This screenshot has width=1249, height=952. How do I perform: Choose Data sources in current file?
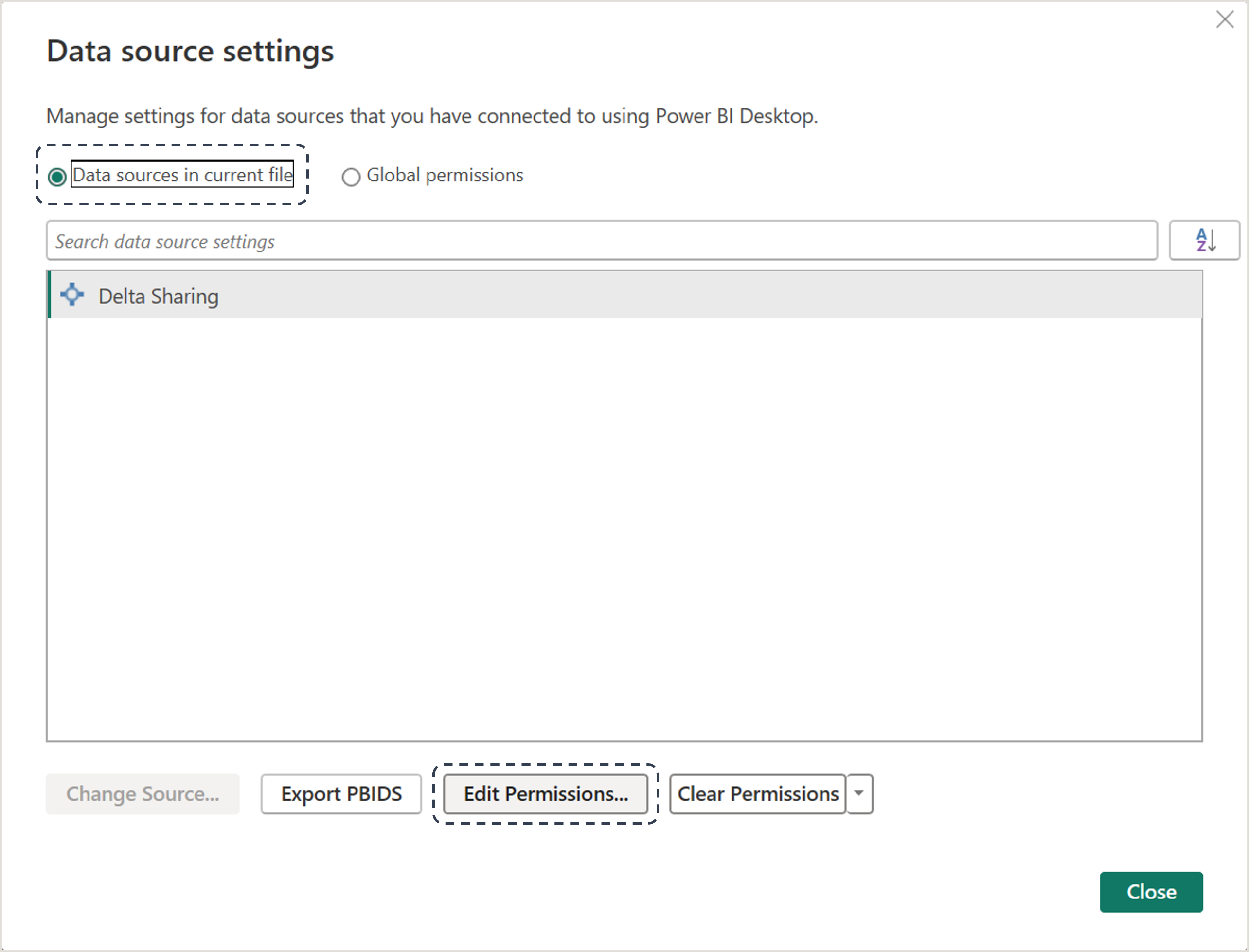57,177
